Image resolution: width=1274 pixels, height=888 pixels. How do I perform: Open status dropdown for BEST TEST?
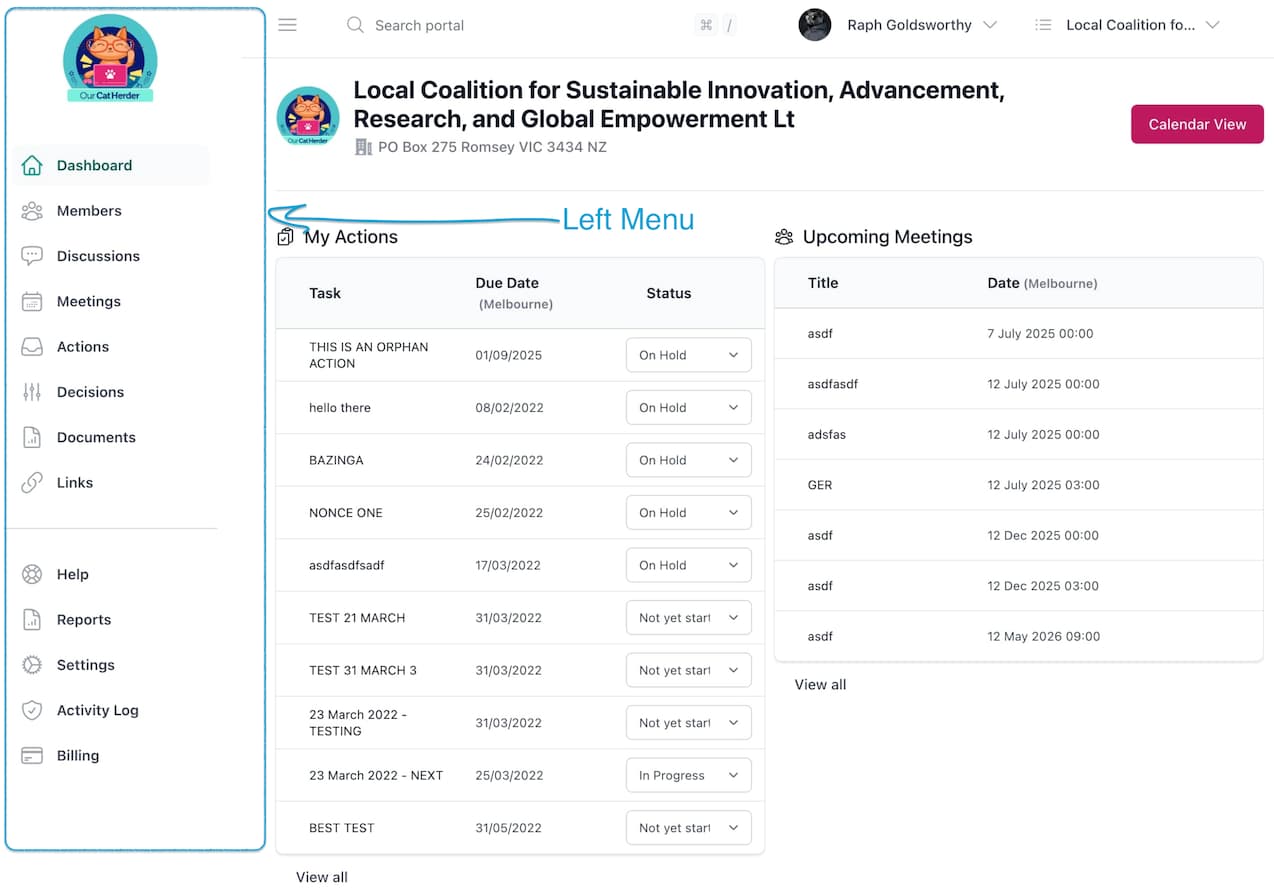pyautogui.click(x=688, y=828)
